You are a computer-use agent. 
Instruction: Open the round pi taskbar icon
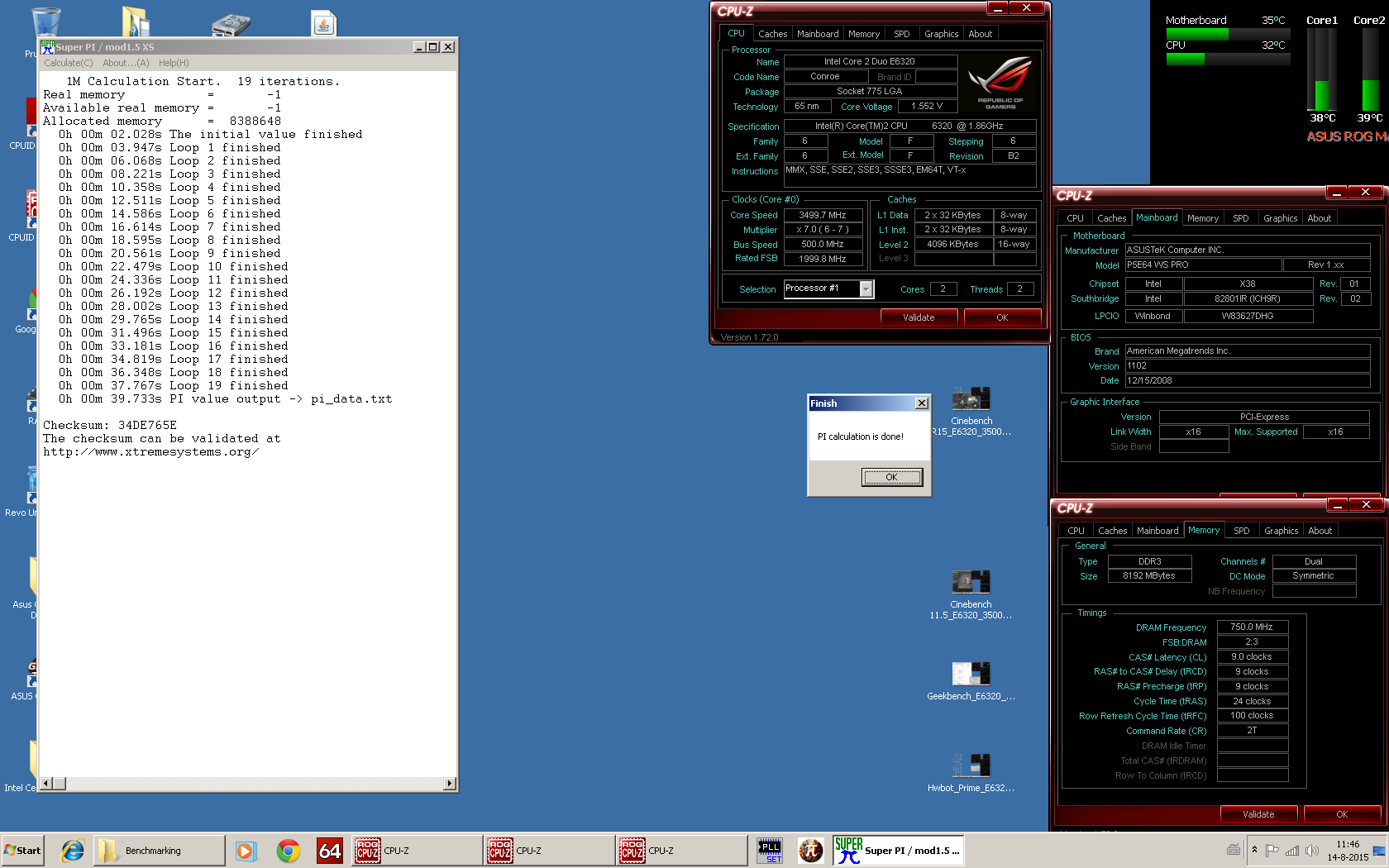click(811, 851)
